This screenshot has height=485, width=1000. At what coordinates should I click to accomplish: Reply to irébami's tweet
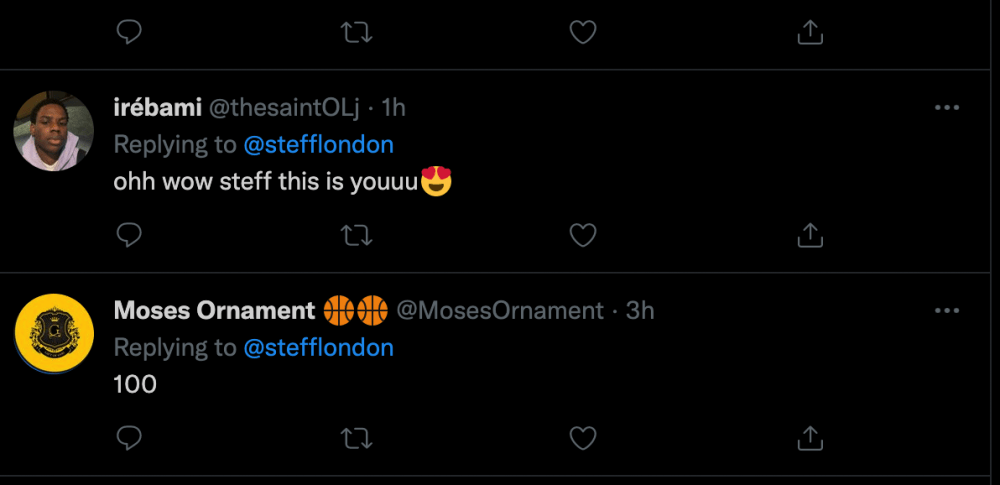tap(128, 235)
